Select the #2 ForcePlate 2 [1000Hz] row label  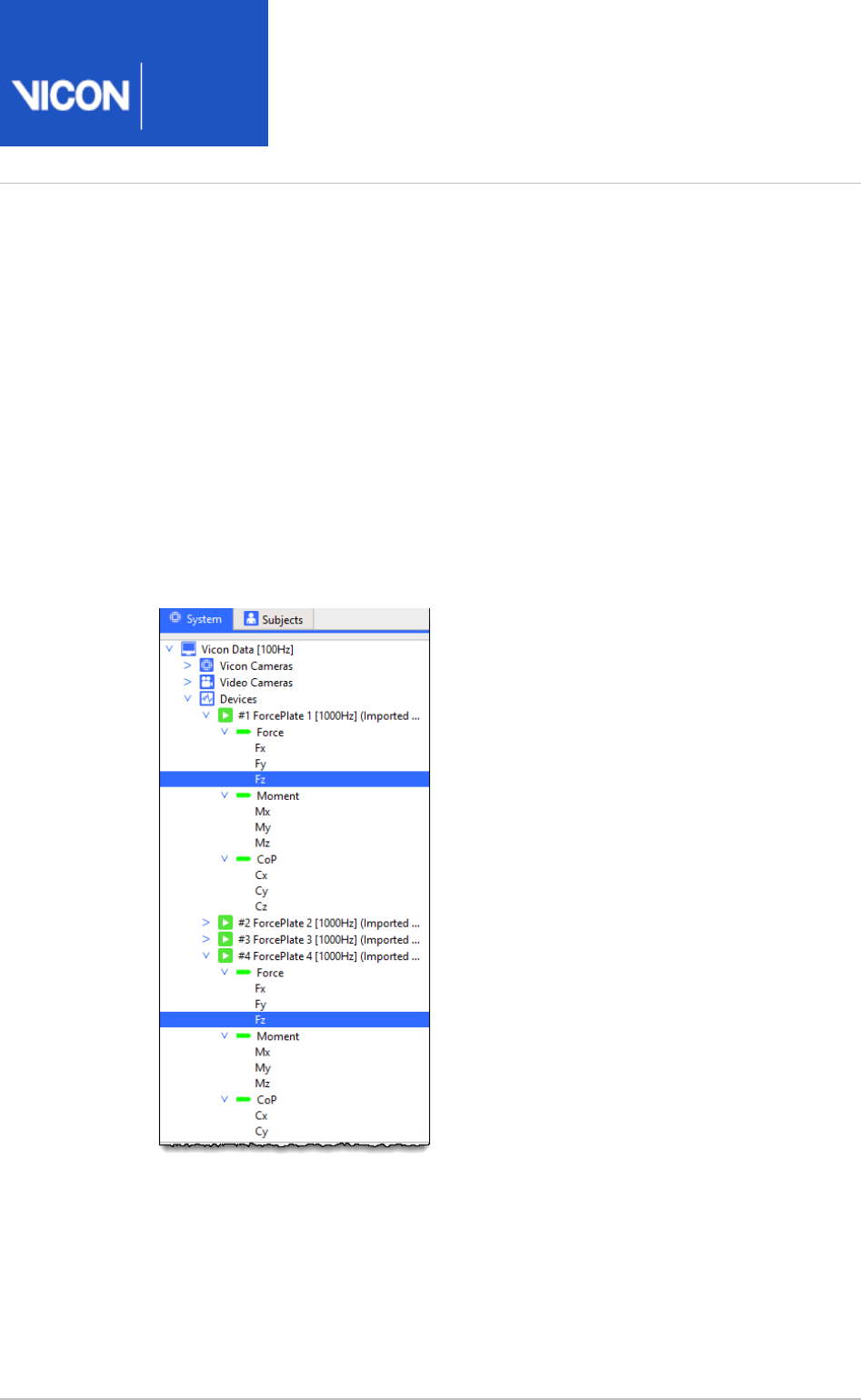coord(328,923)
